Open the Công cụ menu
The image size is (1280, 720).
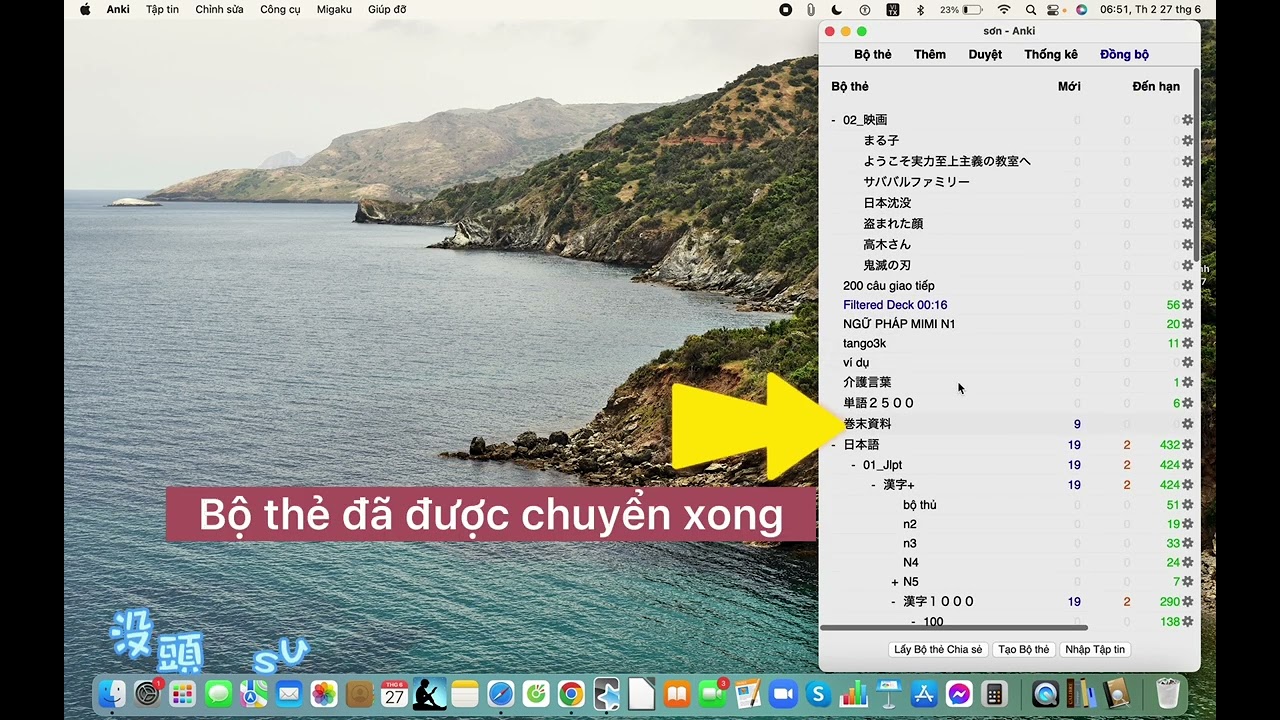pos(280,9)
